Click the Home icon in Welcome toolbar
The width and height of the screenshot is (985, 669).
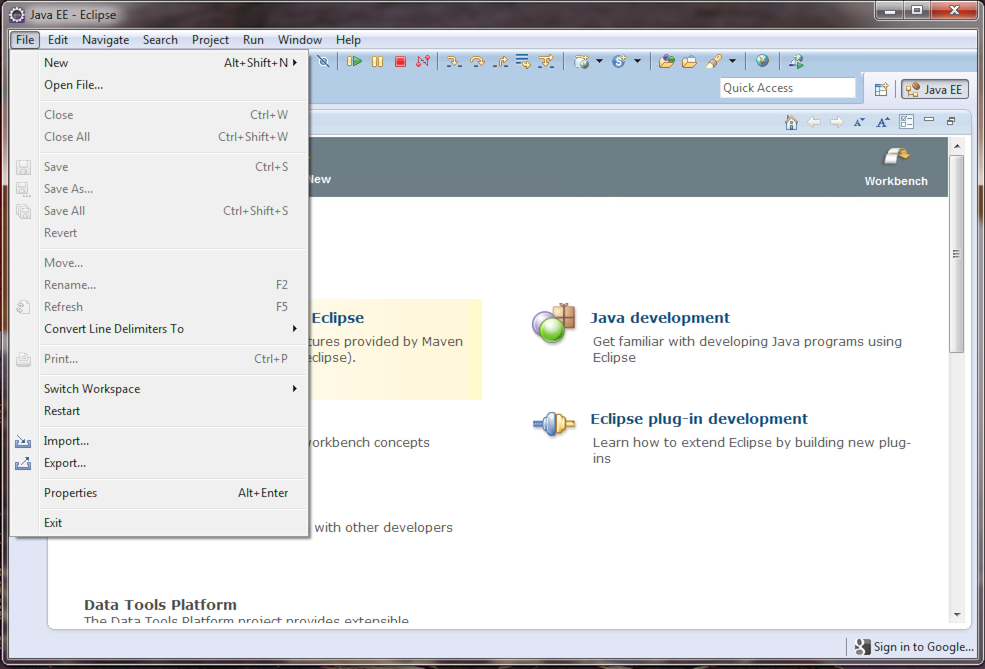click(792, 122)
